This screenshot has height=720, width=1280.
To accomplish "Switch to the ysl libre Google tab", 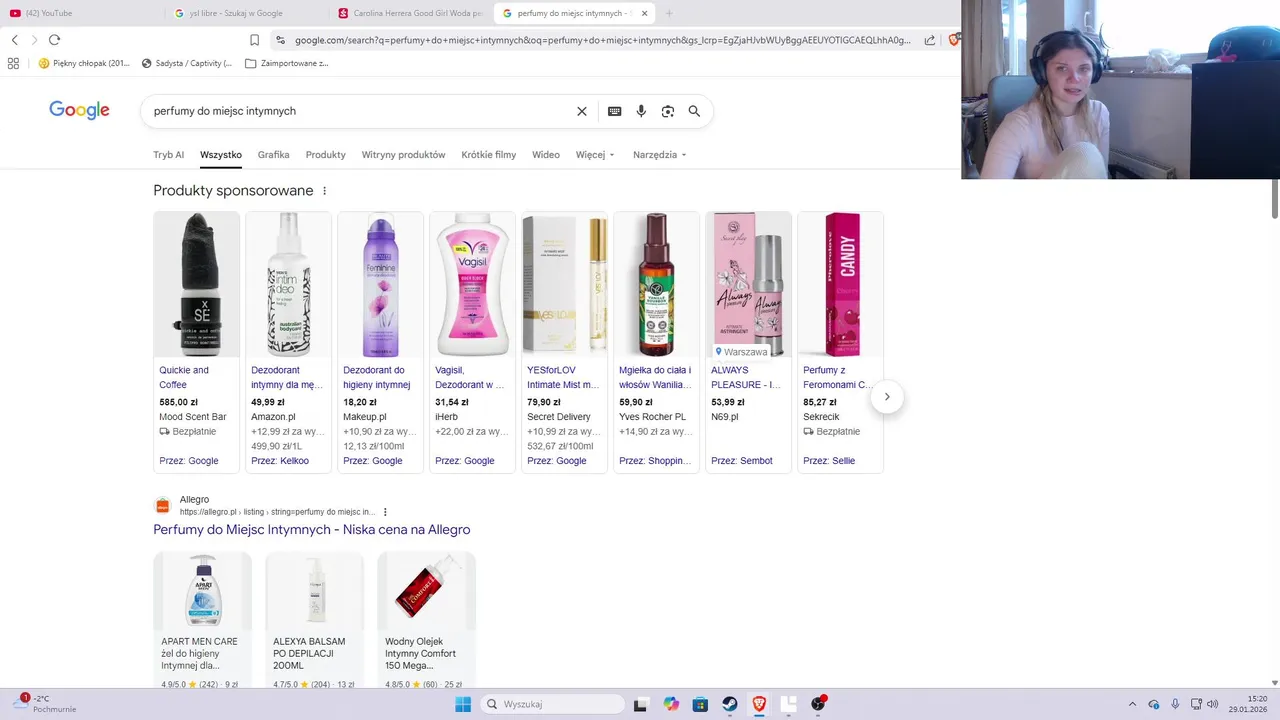I will point(245,13).
